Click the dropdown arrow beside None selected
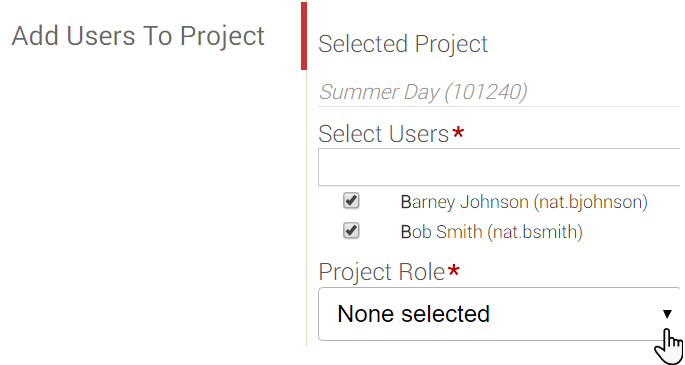 [667, 314]
